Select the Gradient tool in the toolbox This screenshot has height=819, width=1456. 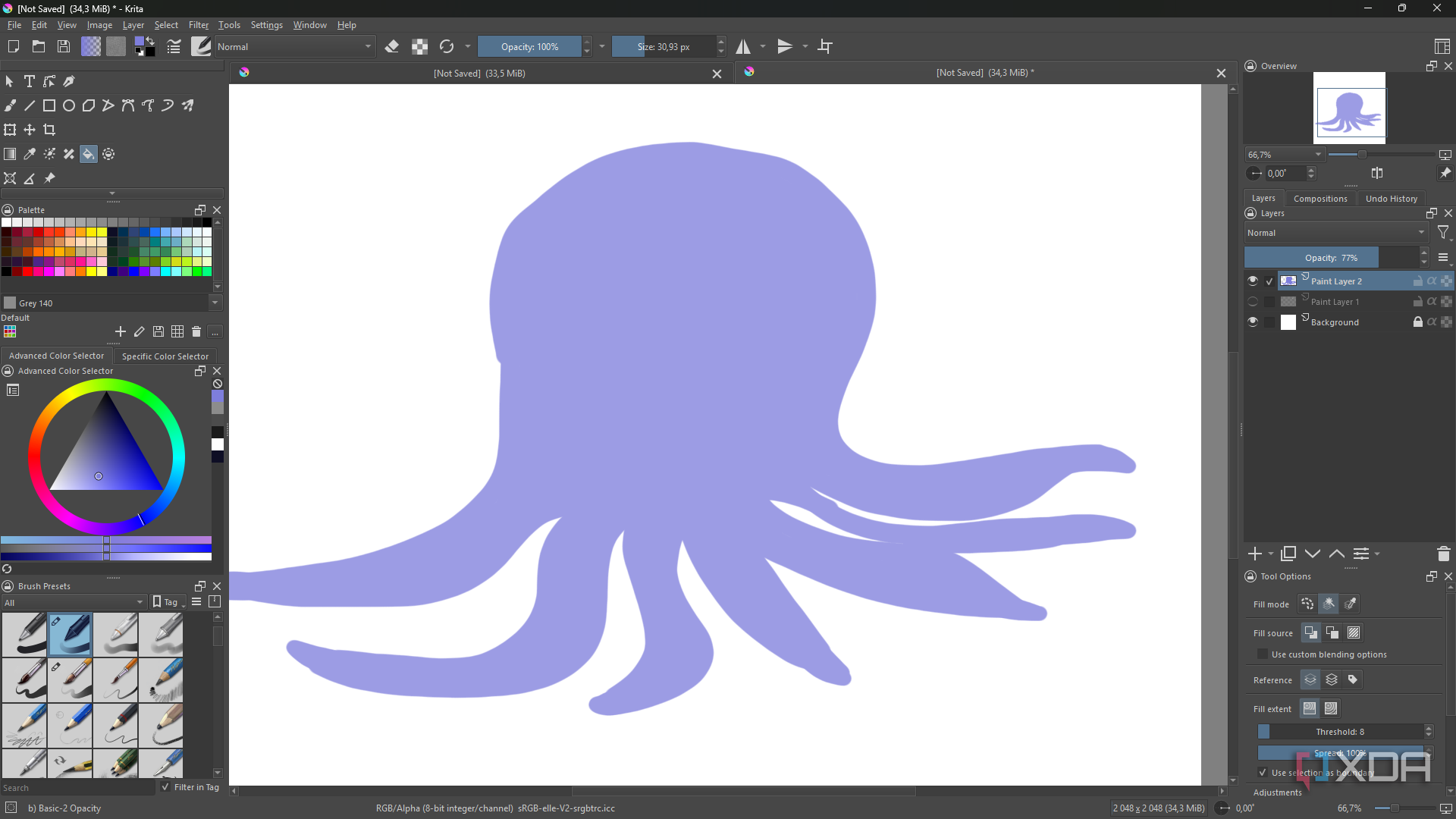click(10, 154)
